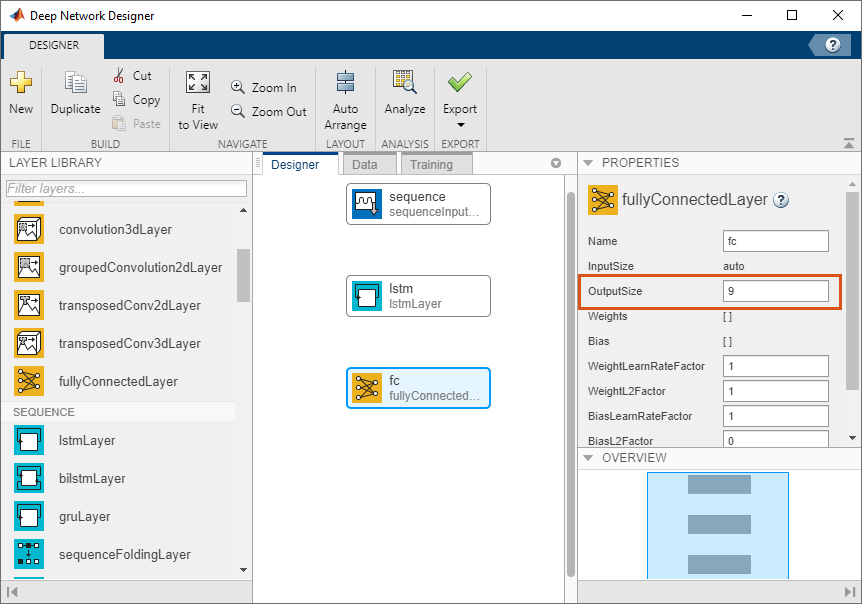This screenshot has height=604, width=862.
Task: Click the layer library vertical scrollbar
Action: (x=243, y=275)
